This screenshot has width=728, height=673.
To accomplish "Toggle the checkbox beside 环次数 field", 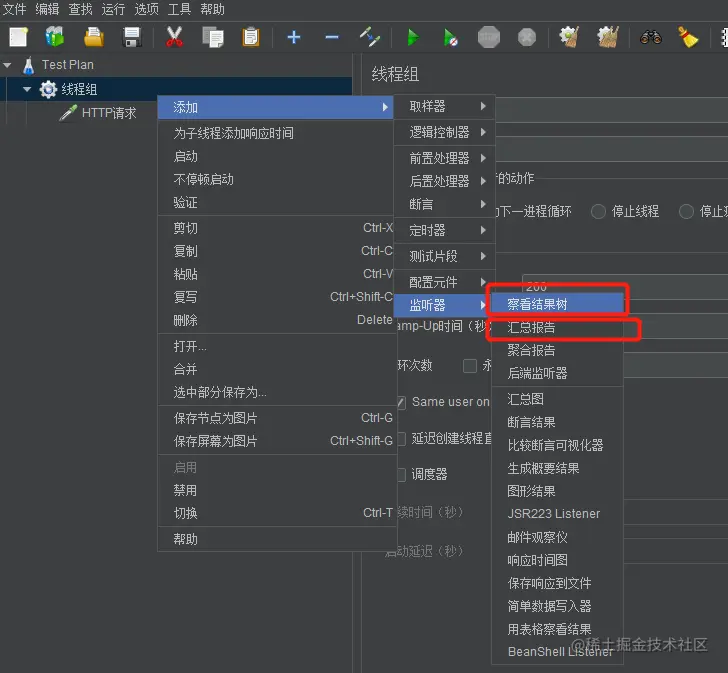I will coord(470,366).
